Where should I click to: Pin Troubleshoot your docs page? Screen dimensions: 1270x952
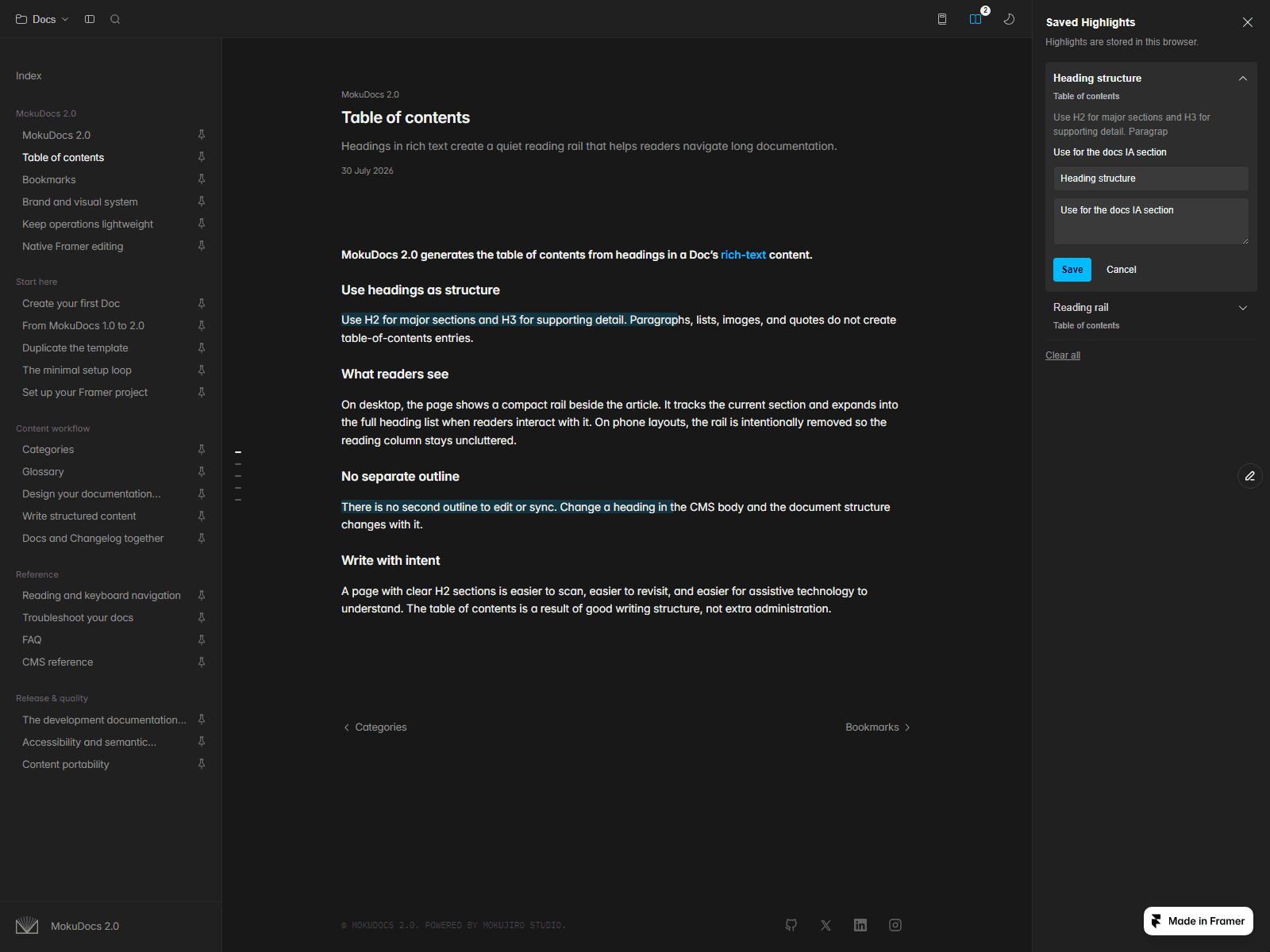pyautogui.click(x=202, y=617)
